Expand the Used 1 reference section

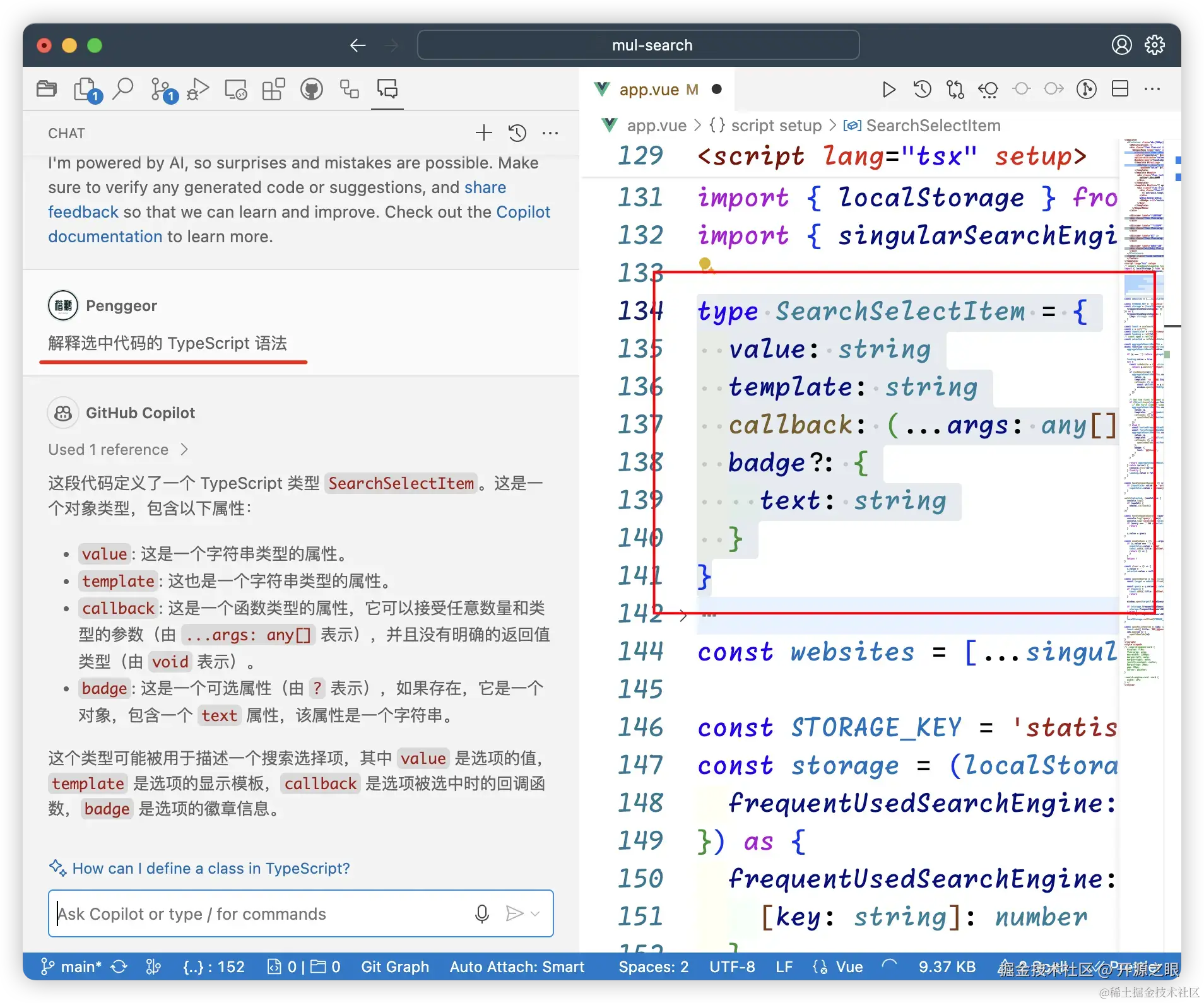tap(118, 449)
